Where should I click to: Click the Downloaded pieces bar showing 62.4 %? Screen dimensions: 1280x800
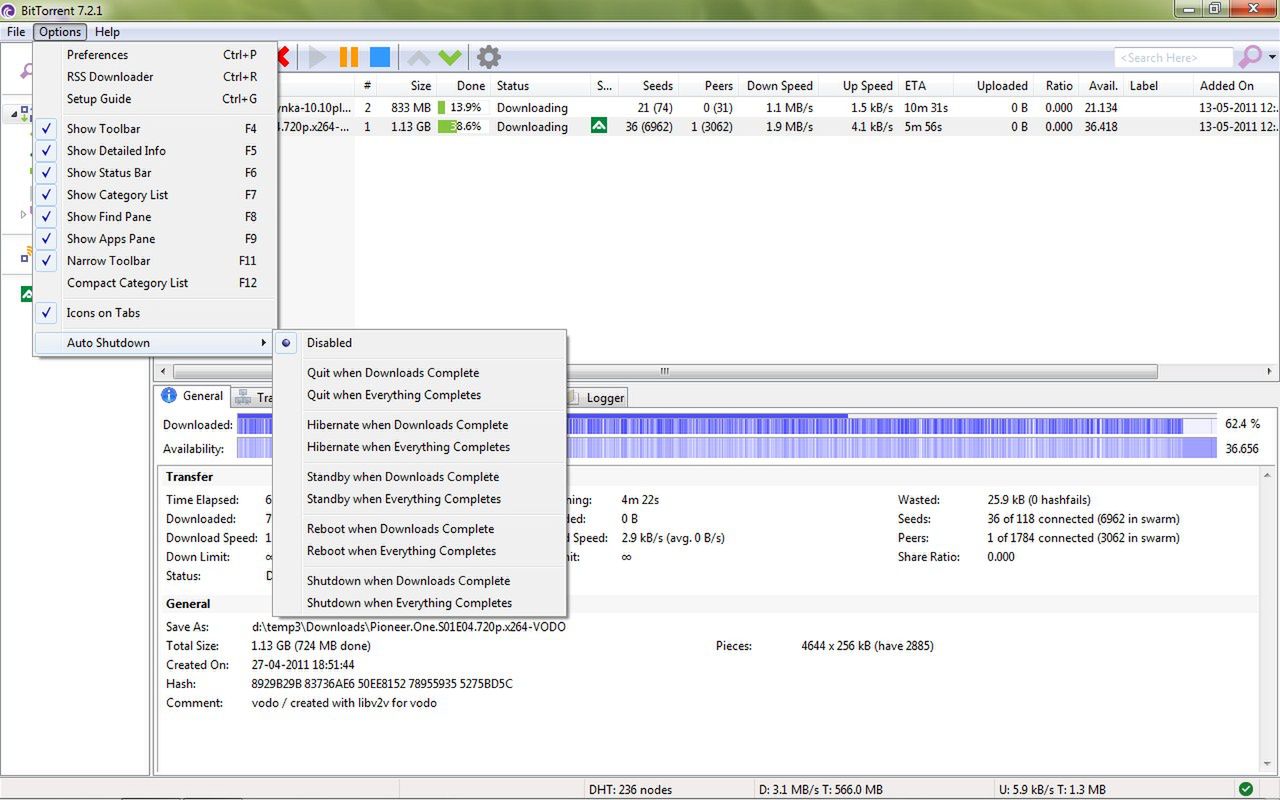tap(727, 424)
